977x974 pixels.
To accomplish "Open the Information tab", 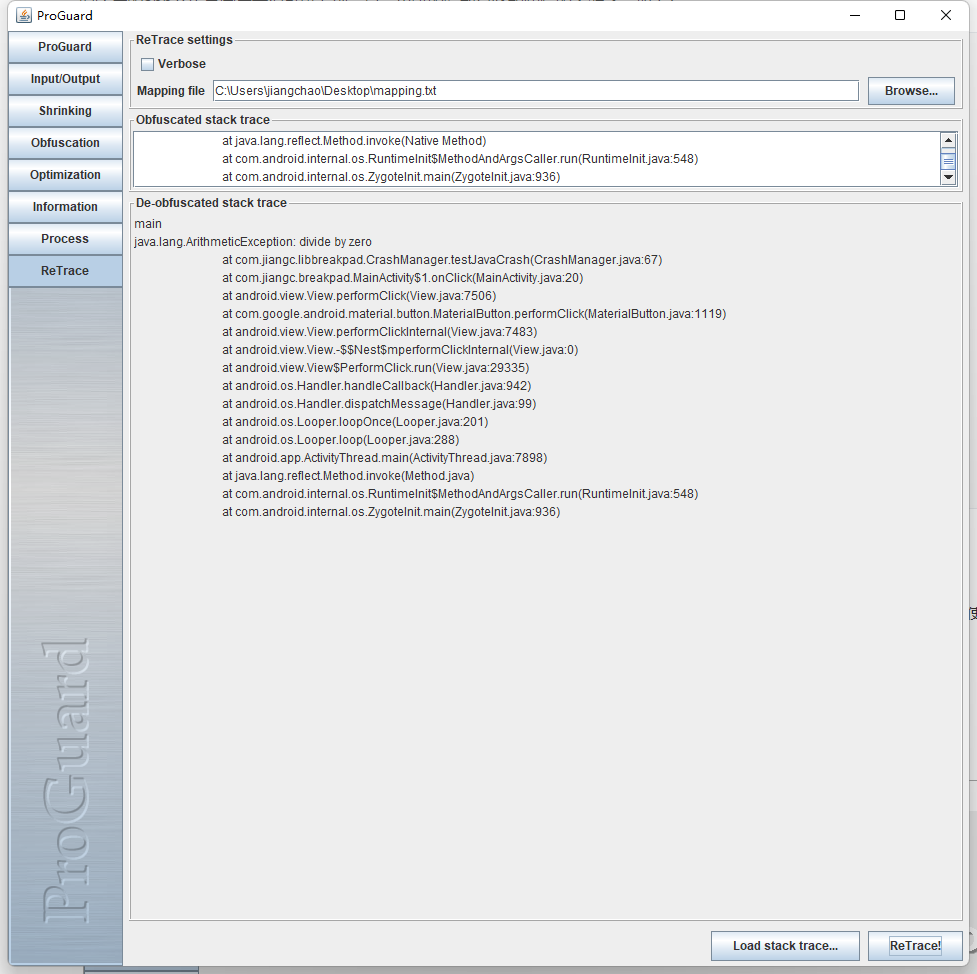I will (65, 207).
